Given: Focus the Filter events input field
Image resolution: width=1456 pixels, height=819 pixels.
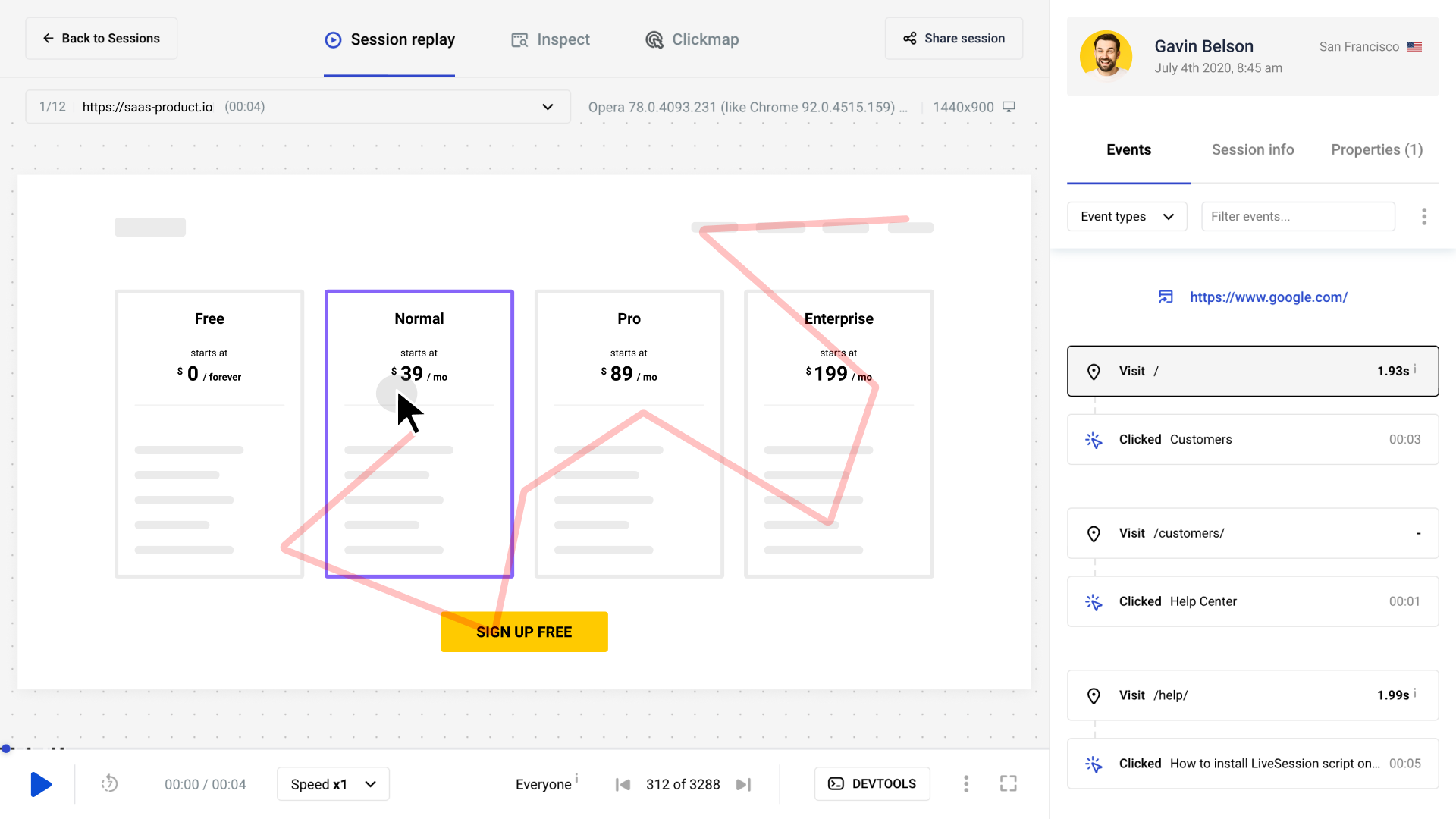Looking at the screenshot, I should click(x=1298, y=217).
